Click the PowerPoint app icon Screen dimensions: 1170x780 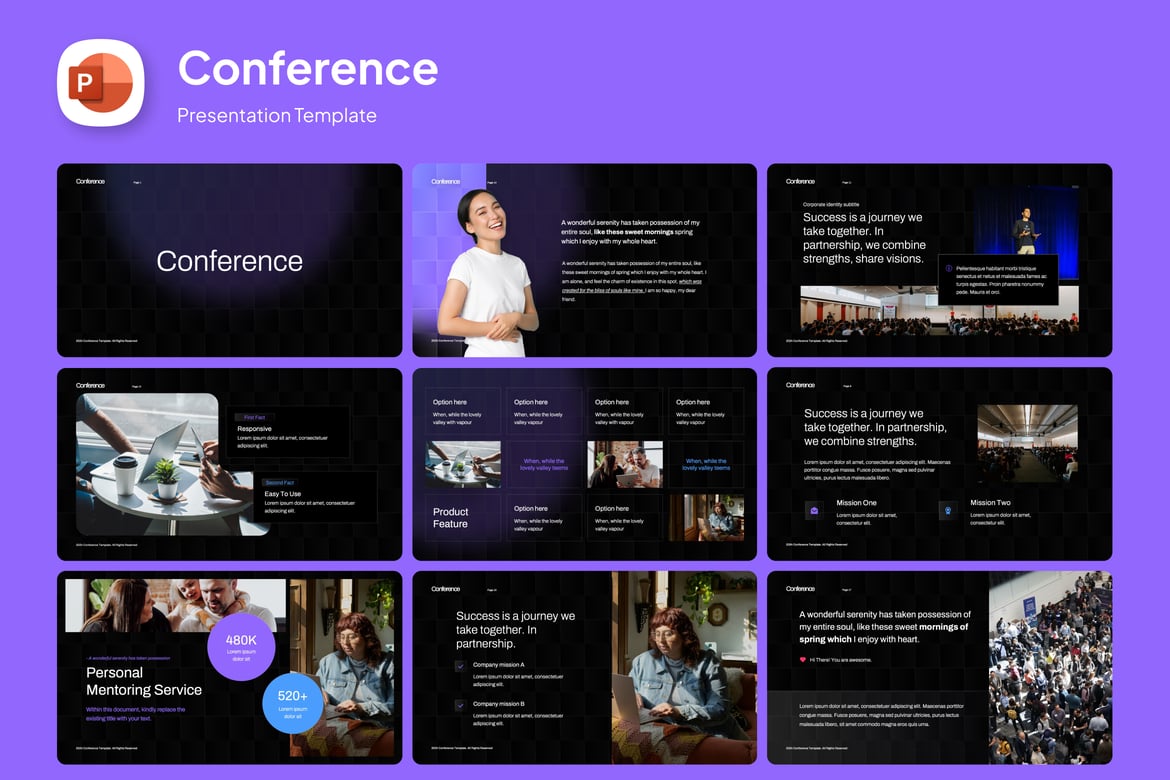pos(101,83)
